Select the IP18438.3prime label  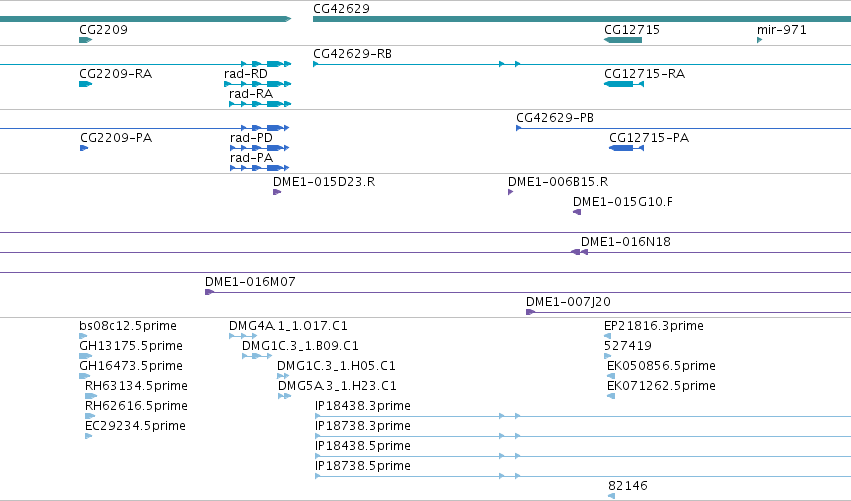(x=363, y=406)
